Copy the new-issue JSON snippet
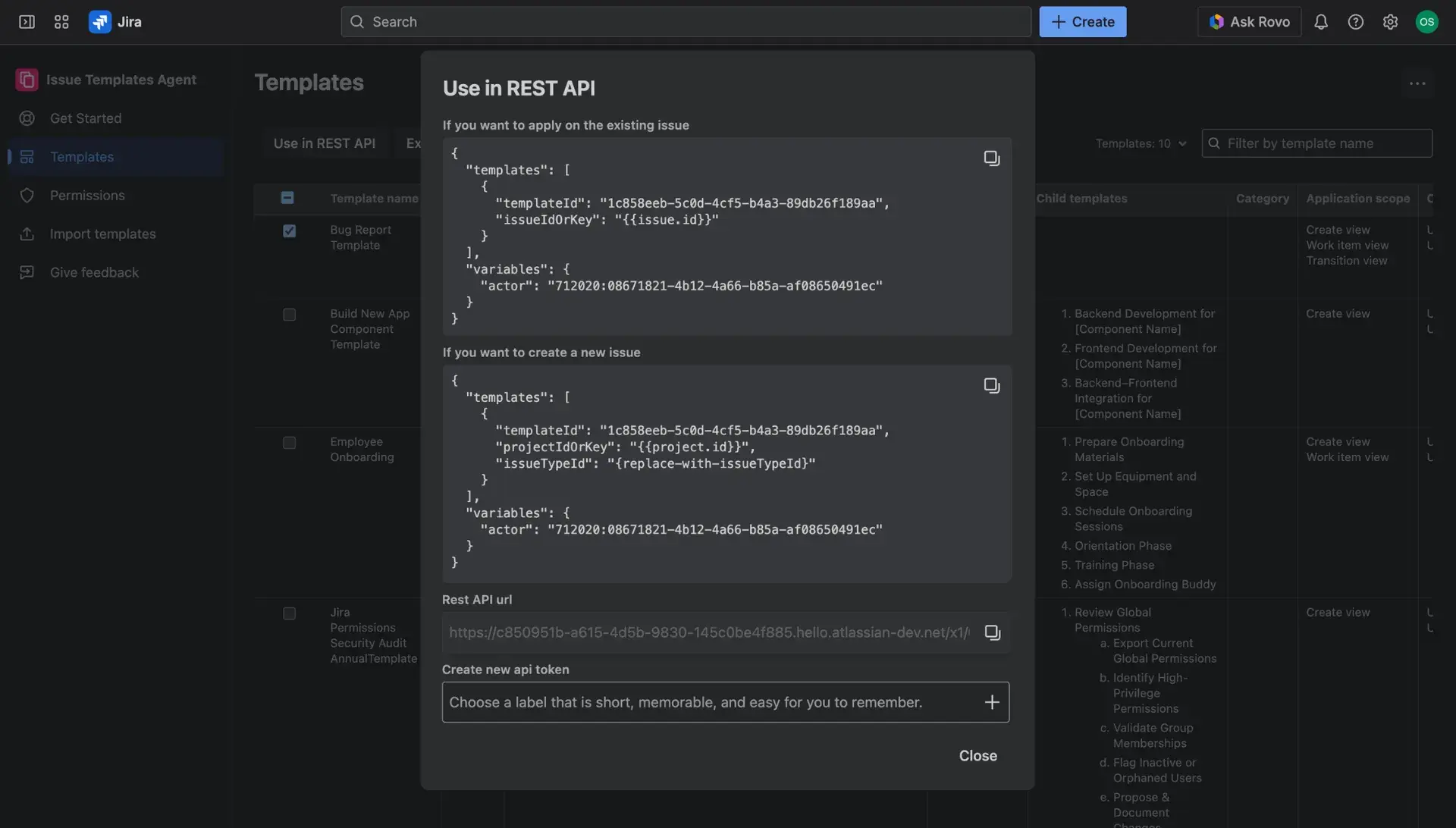This screenshot has width=1456, height=828. (992, 384)
